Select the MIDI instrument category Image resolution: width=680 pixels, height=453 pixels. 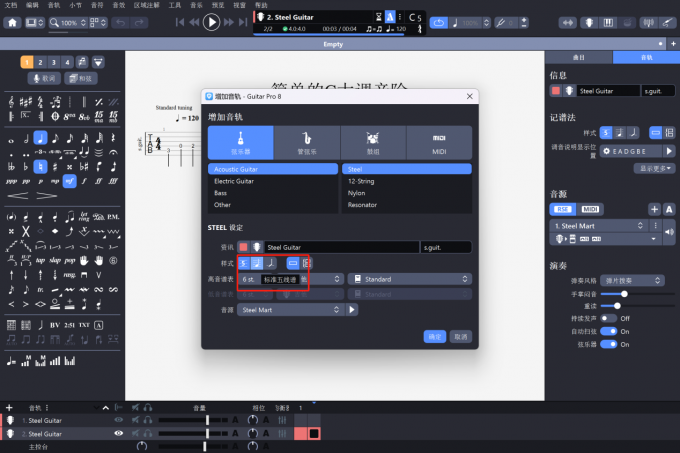pyautogui.click(x=439, y=141)
